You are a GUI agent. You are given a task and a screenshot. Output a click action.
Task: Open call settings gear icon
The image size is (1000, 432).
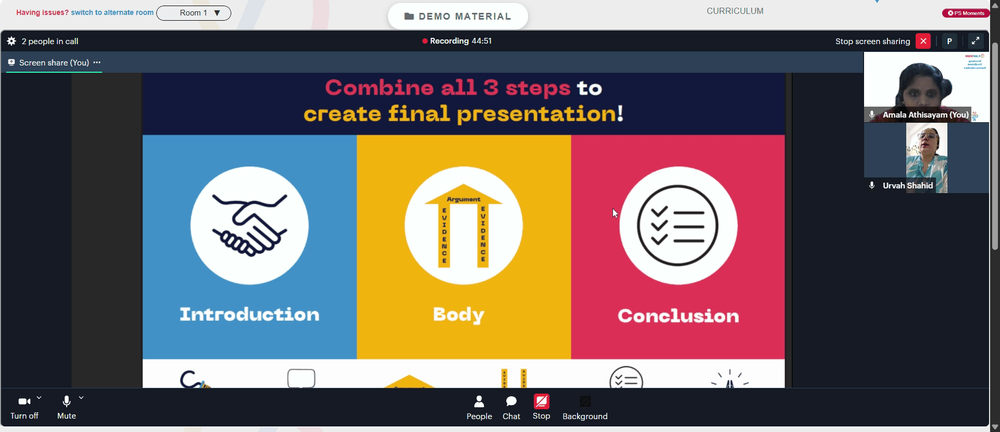tap(11, 41)
